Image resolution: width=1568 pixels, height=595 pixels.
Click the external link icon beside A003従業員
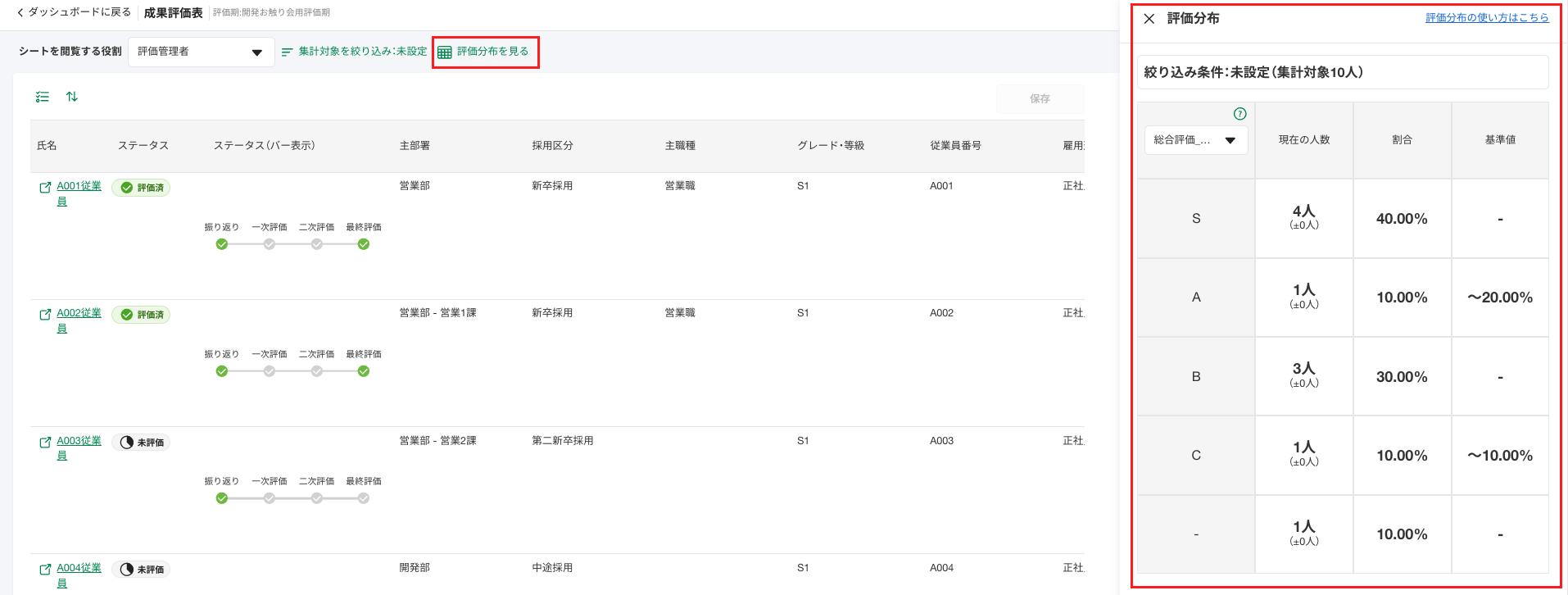click(x=45, y=443)
